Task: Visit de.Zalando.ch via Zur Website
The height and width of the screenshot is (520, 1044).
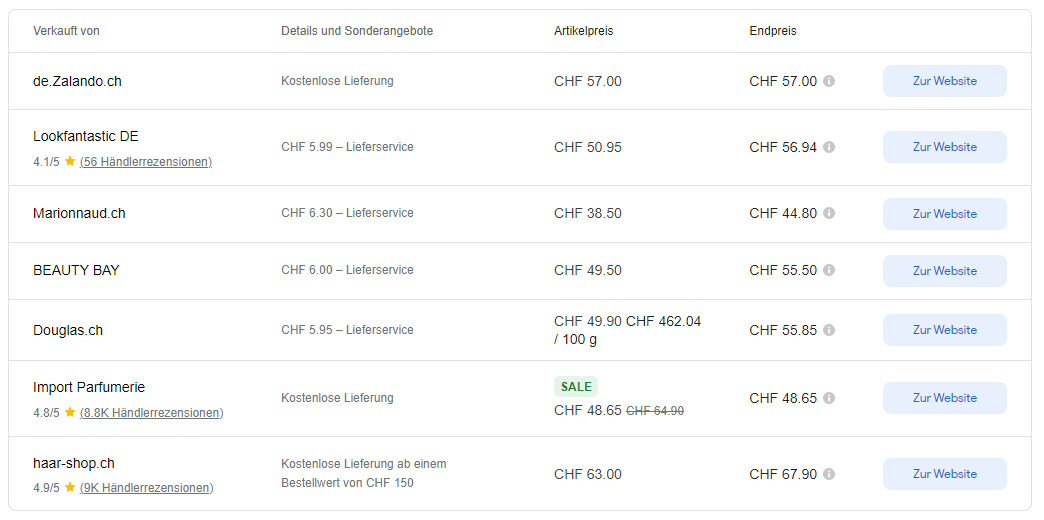Action: (944, 81)
